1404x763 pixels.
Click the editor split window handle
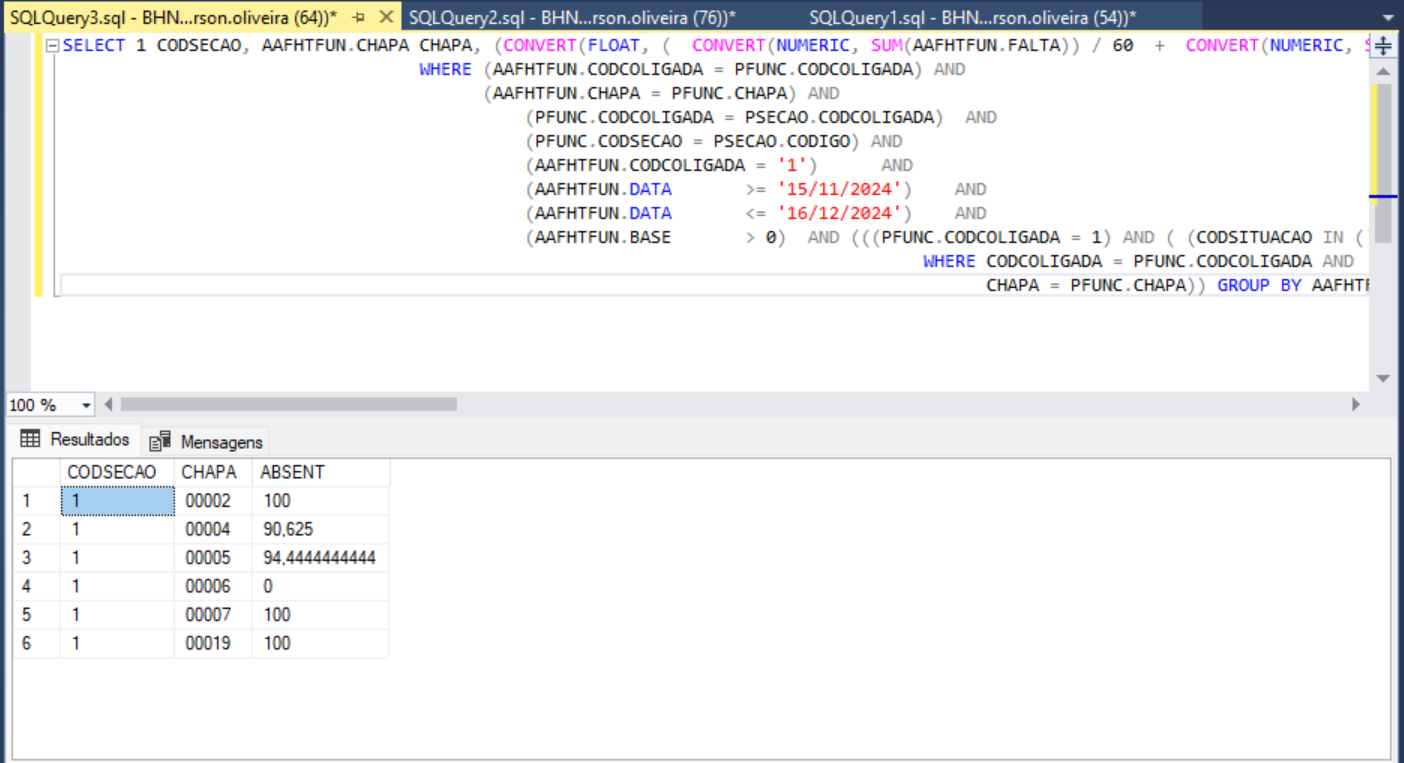[1383, 46]
